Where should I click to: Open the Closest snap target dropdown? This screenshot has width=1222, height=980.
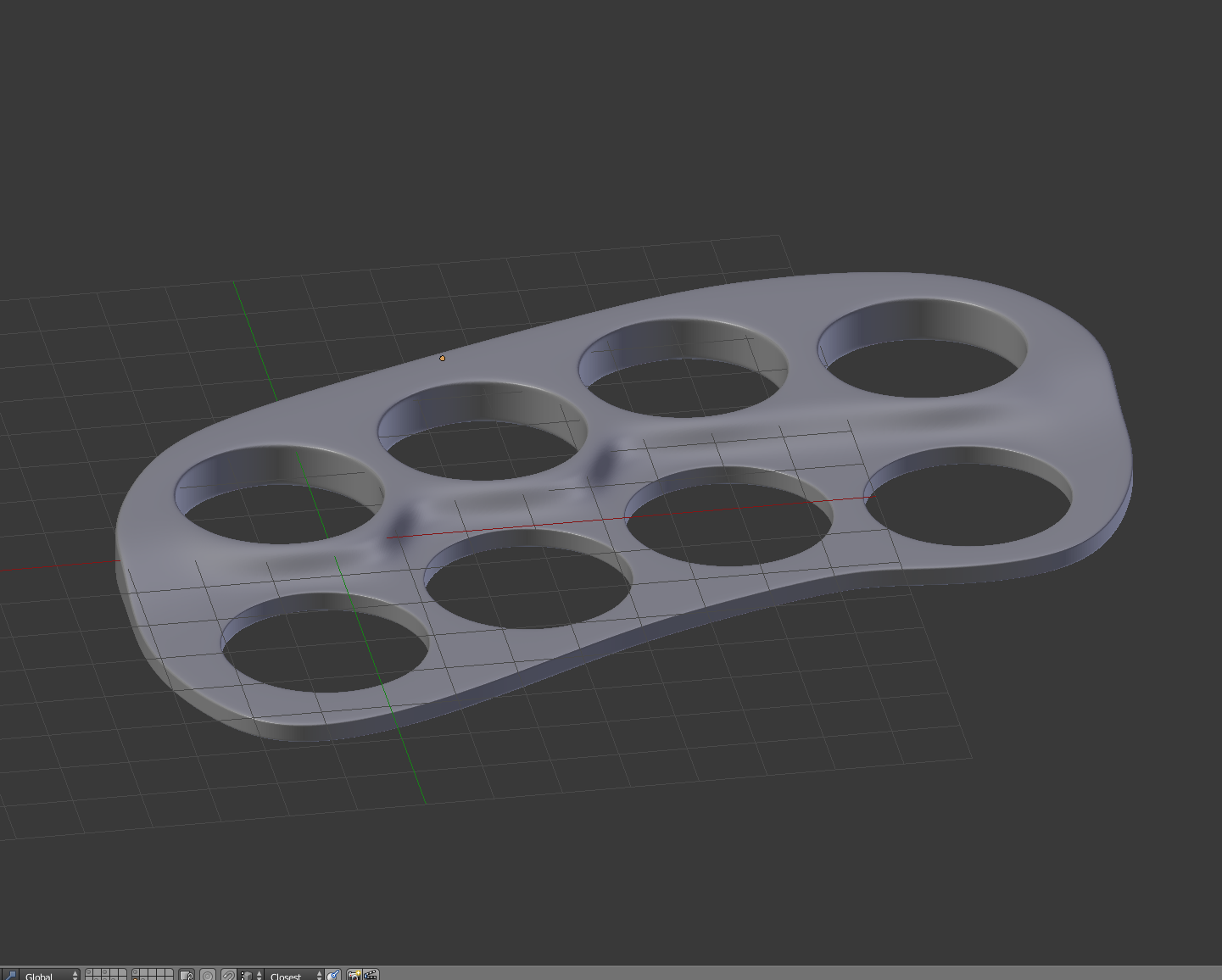pyautogui.click(x=288, y=974)
